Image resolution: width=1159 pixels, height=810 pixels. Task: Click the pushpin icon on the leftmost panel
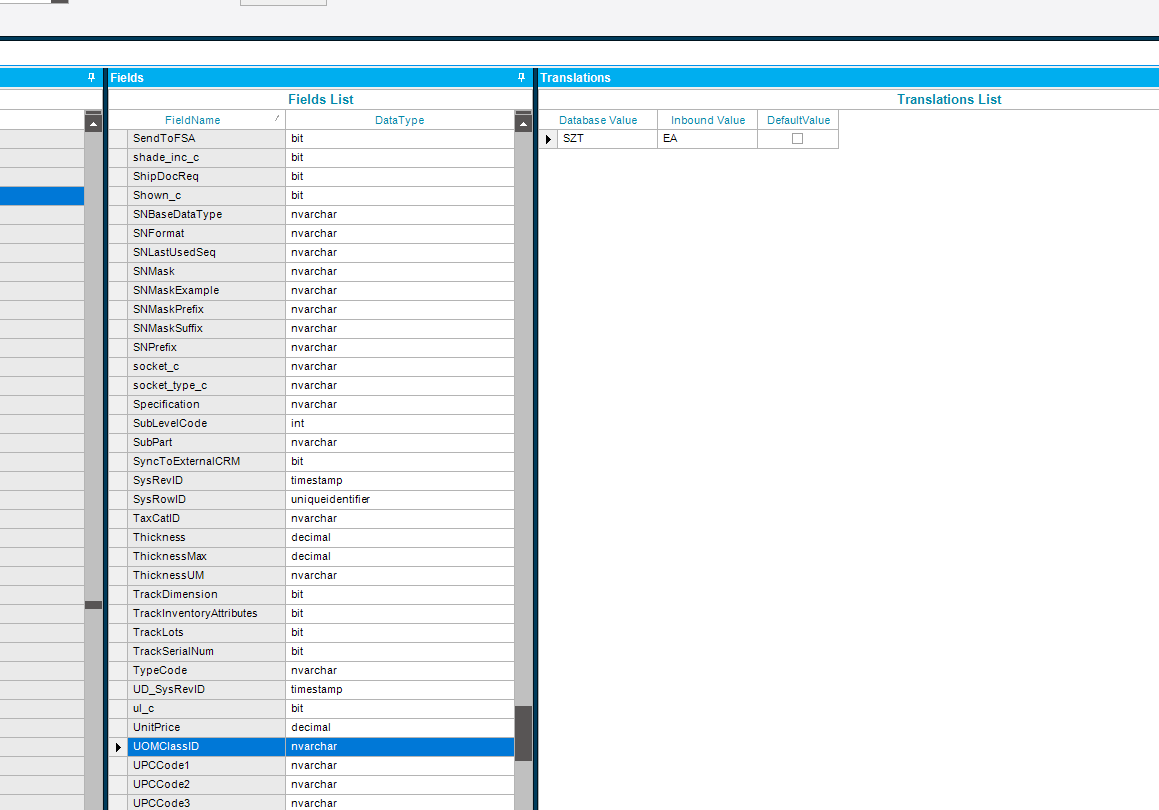tap(90, 77)
